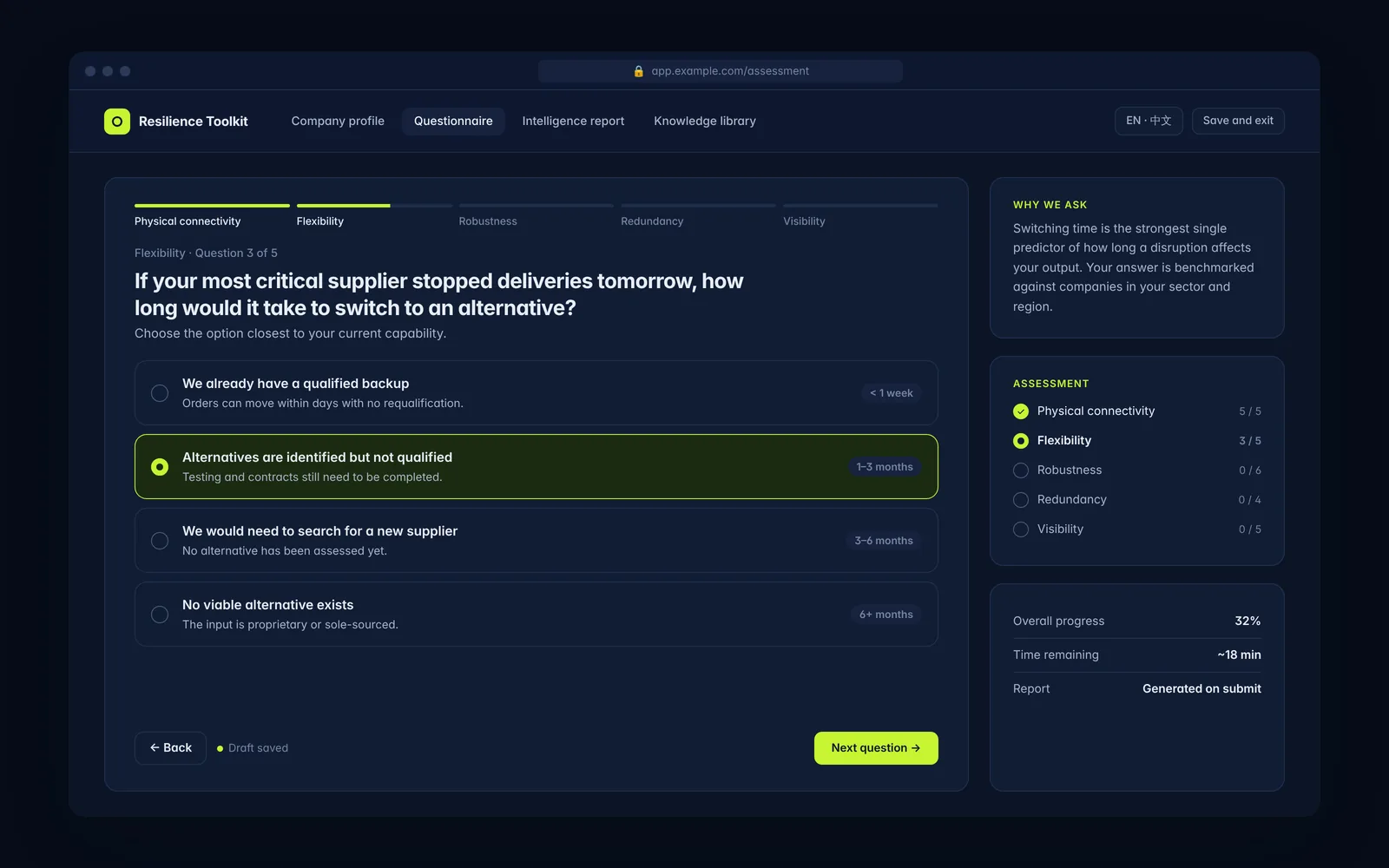The height and width of the screenshot is (868, 1389).
Task: Click Save and exit button
Action: tap(1238, 121)
